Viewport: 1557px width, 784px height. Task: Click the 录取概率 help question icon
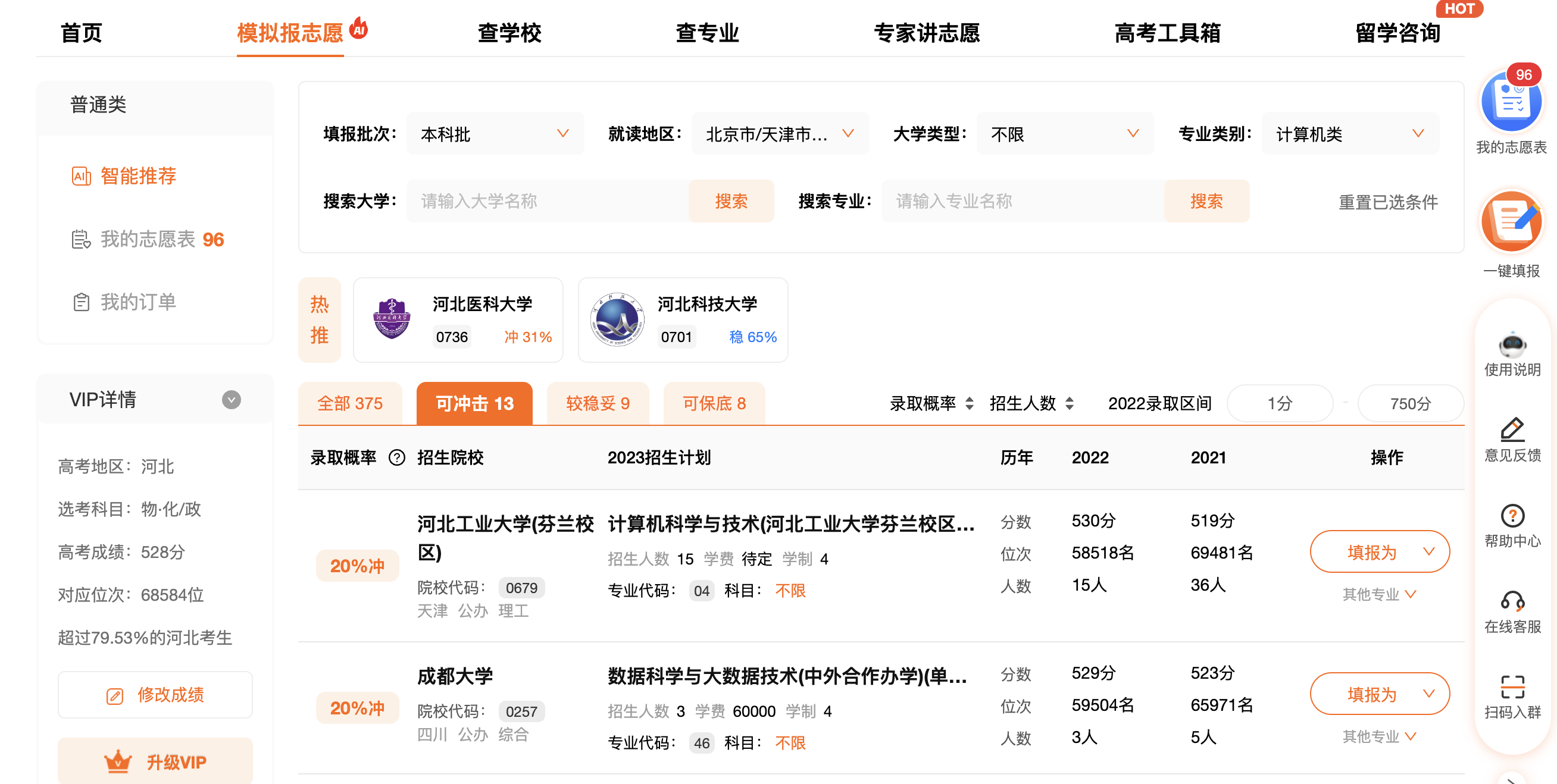coord(396,458)
